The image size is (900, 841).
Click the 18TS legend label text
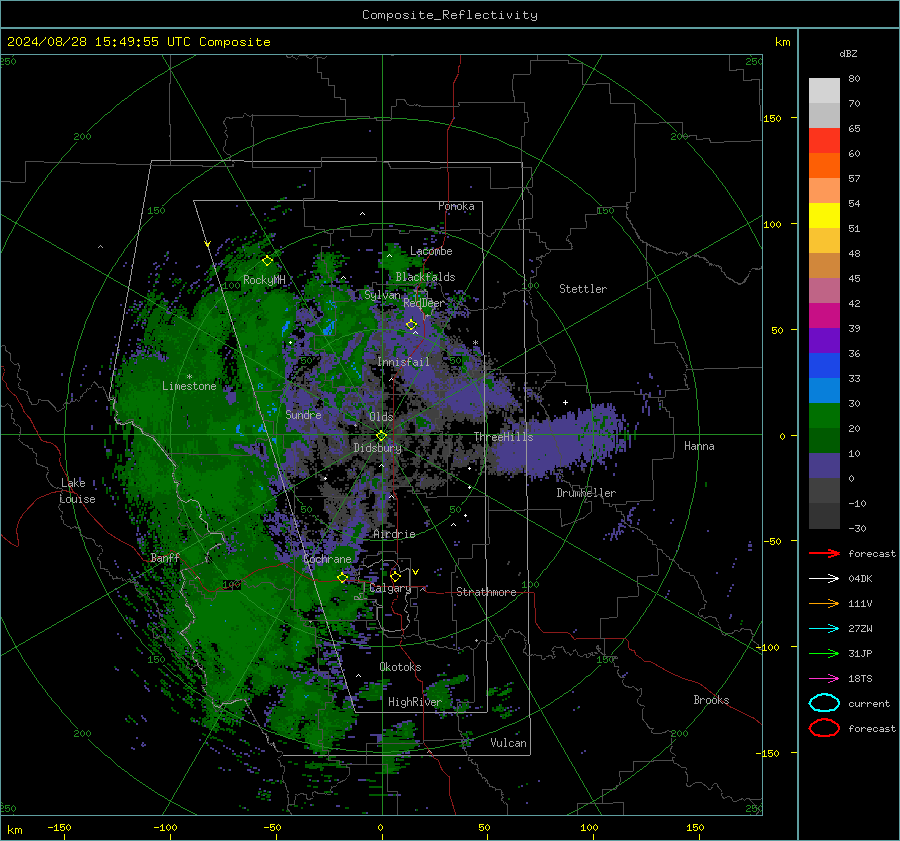[860, 679]
